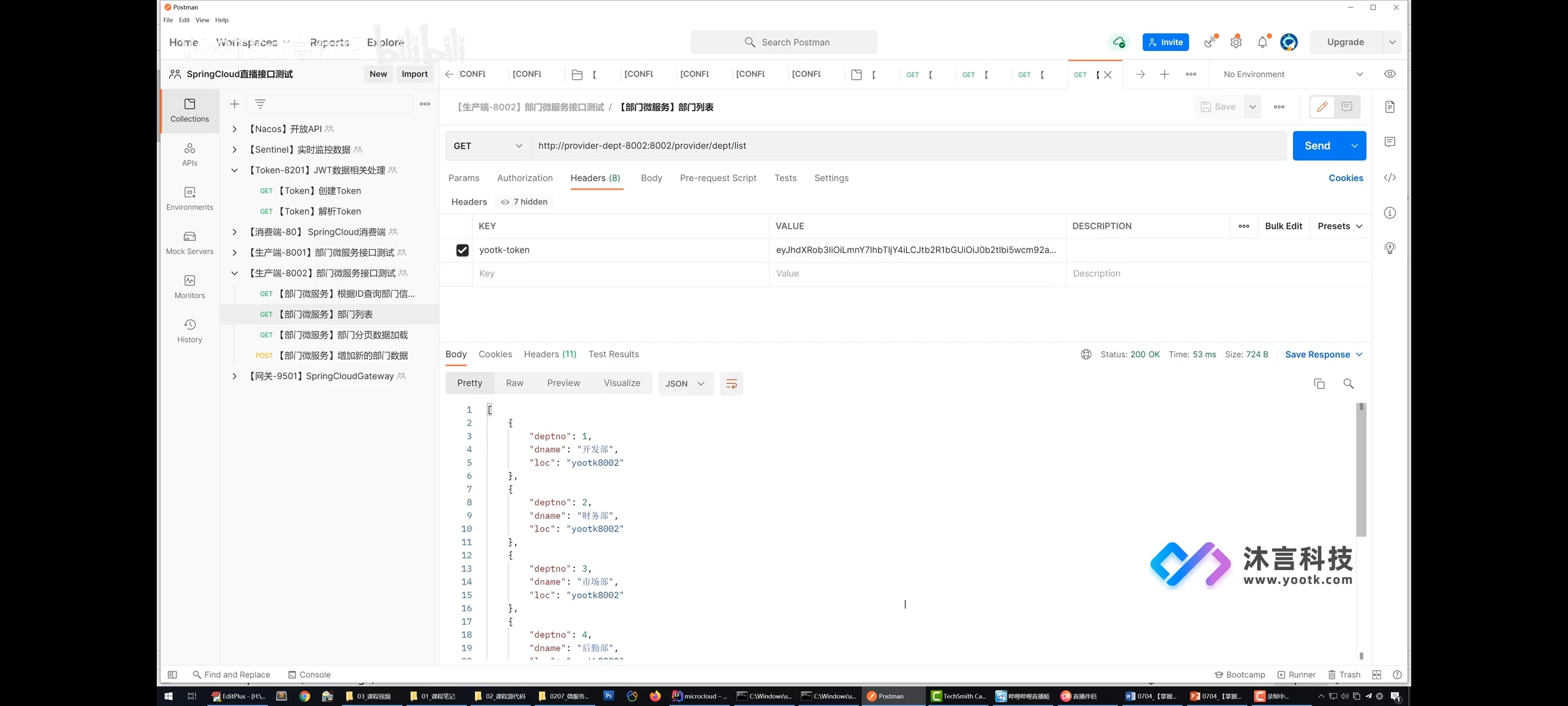The height and width of the screenshot is (706, 1568).
Task: Open the No Environment selector
Action: (1293, 75)
